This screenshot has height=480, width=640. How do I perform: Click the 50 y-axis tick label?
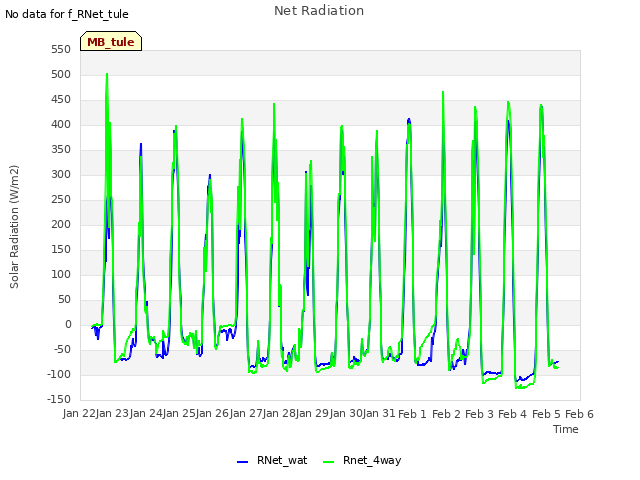click(x=64, y=300)
